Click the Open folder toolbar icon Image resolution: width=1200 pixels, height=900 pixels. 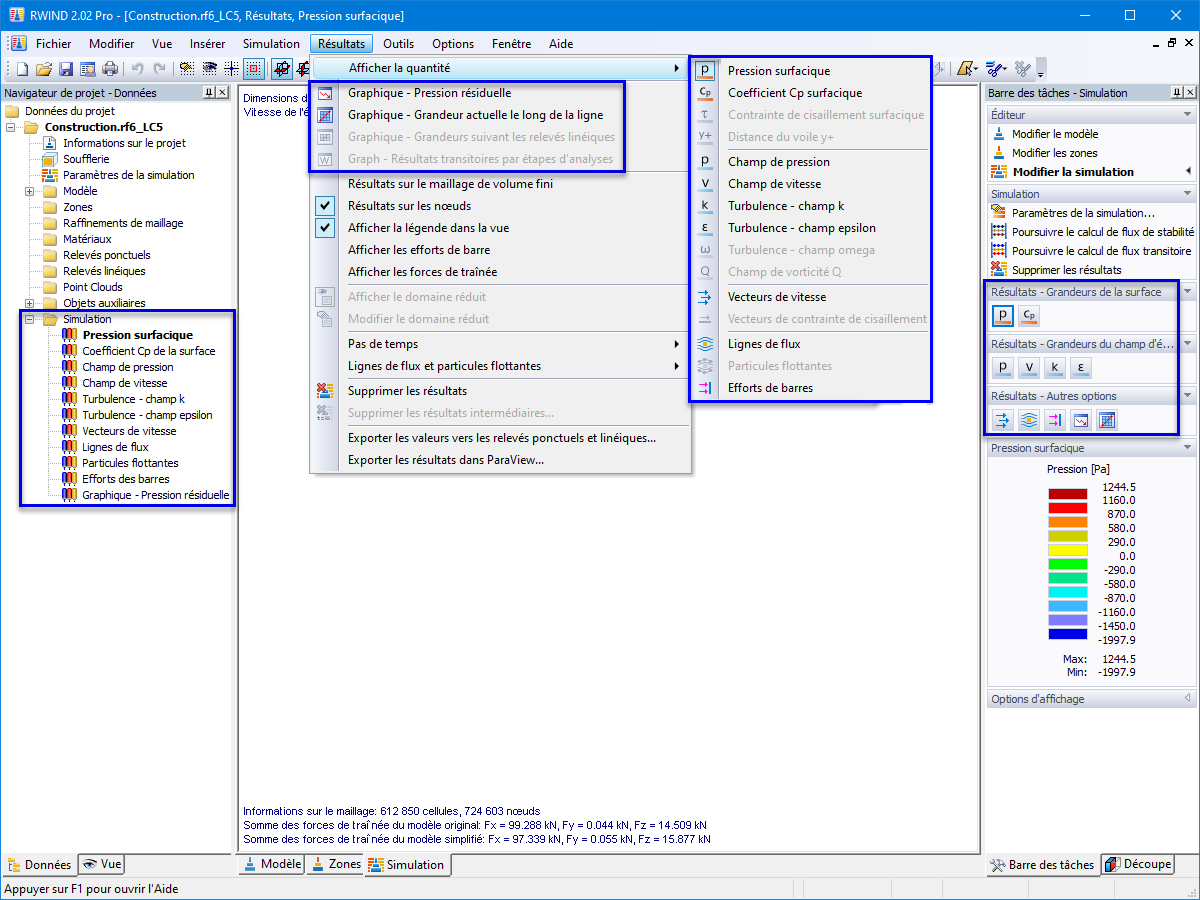[43, 69]
